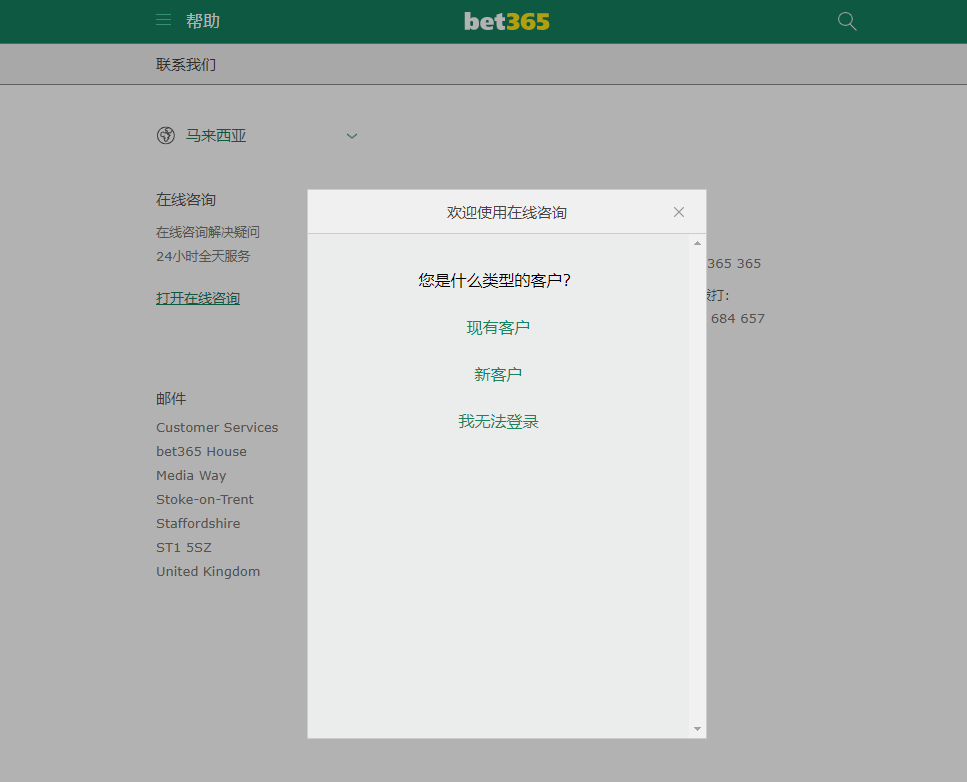The height and width of the screenshot is (782, 967).
Task: Click the globe icon beside 马来西亚
Action: pyautogui.click(x=165, y=135)
